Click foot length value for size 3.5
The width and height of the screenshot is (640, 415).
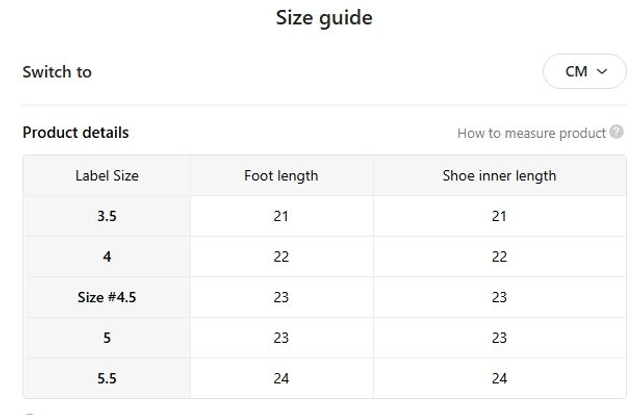(x=281, y=216)
